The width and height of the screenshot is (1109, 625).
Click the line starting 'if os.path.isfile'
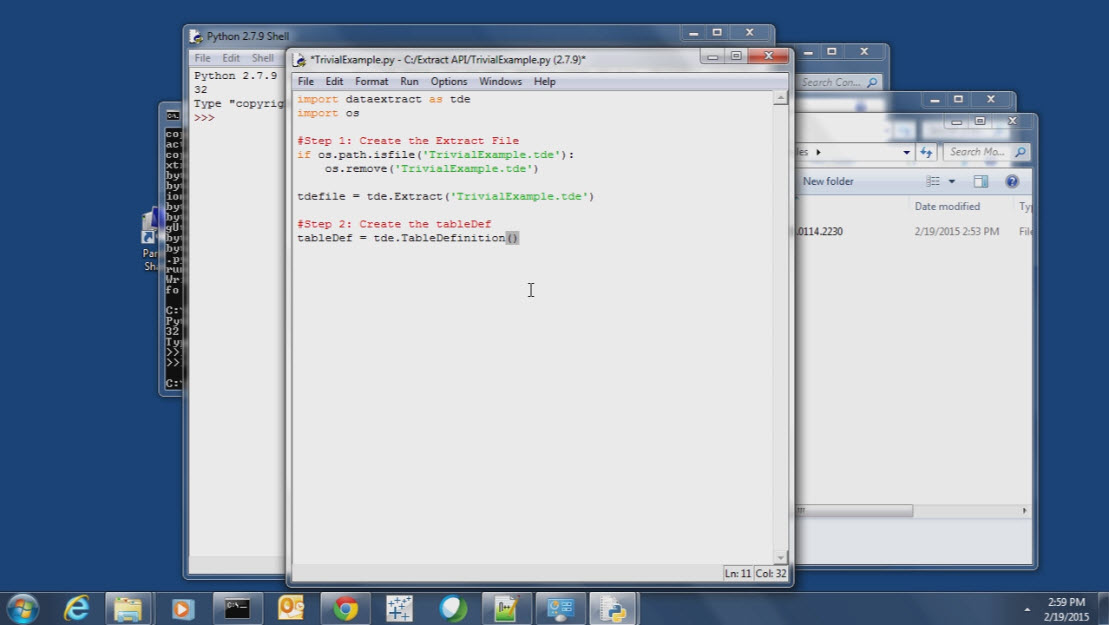tap(436, 155)
